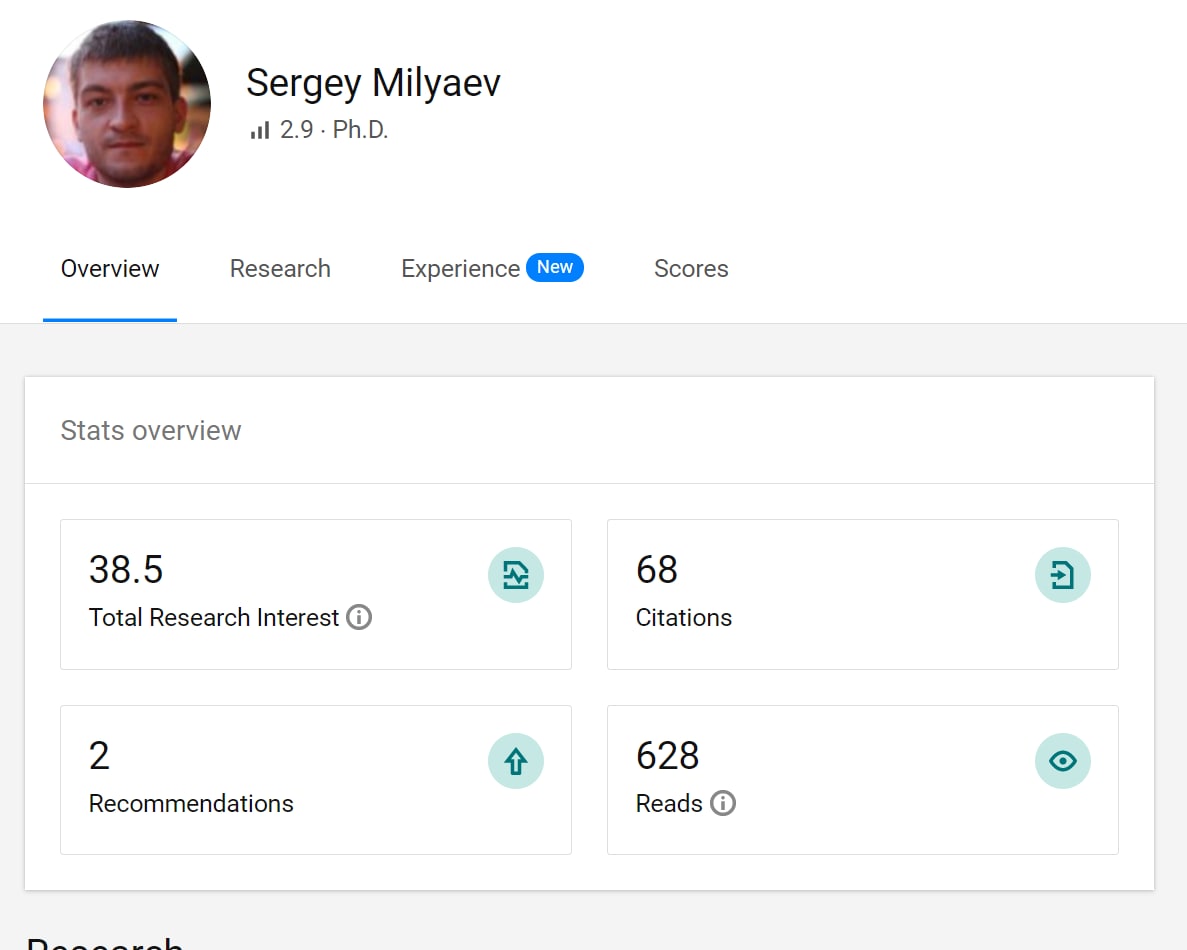The height and width of the screenshot is (950, 1187).
Task: Click the blue New badge
Action: [555, 267]
